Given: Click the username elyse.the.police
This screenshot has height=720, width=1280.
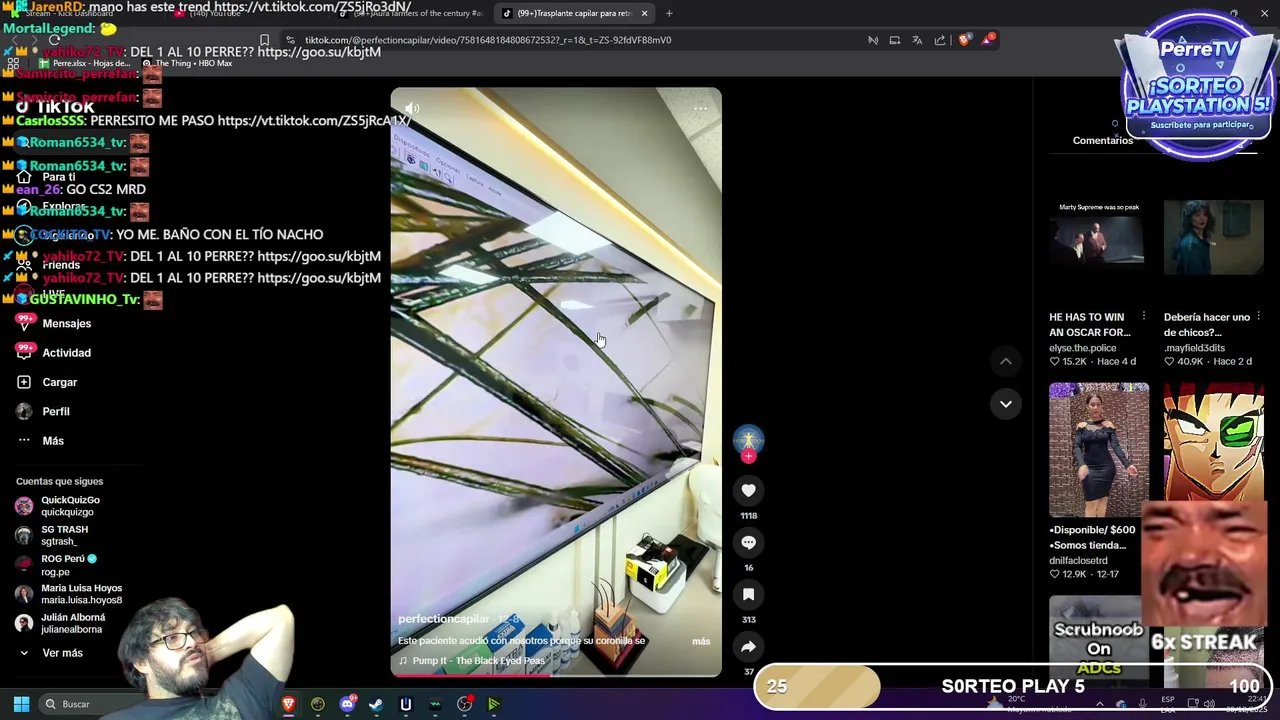Looking at the screenshot, I should [x=1082, y=348].
